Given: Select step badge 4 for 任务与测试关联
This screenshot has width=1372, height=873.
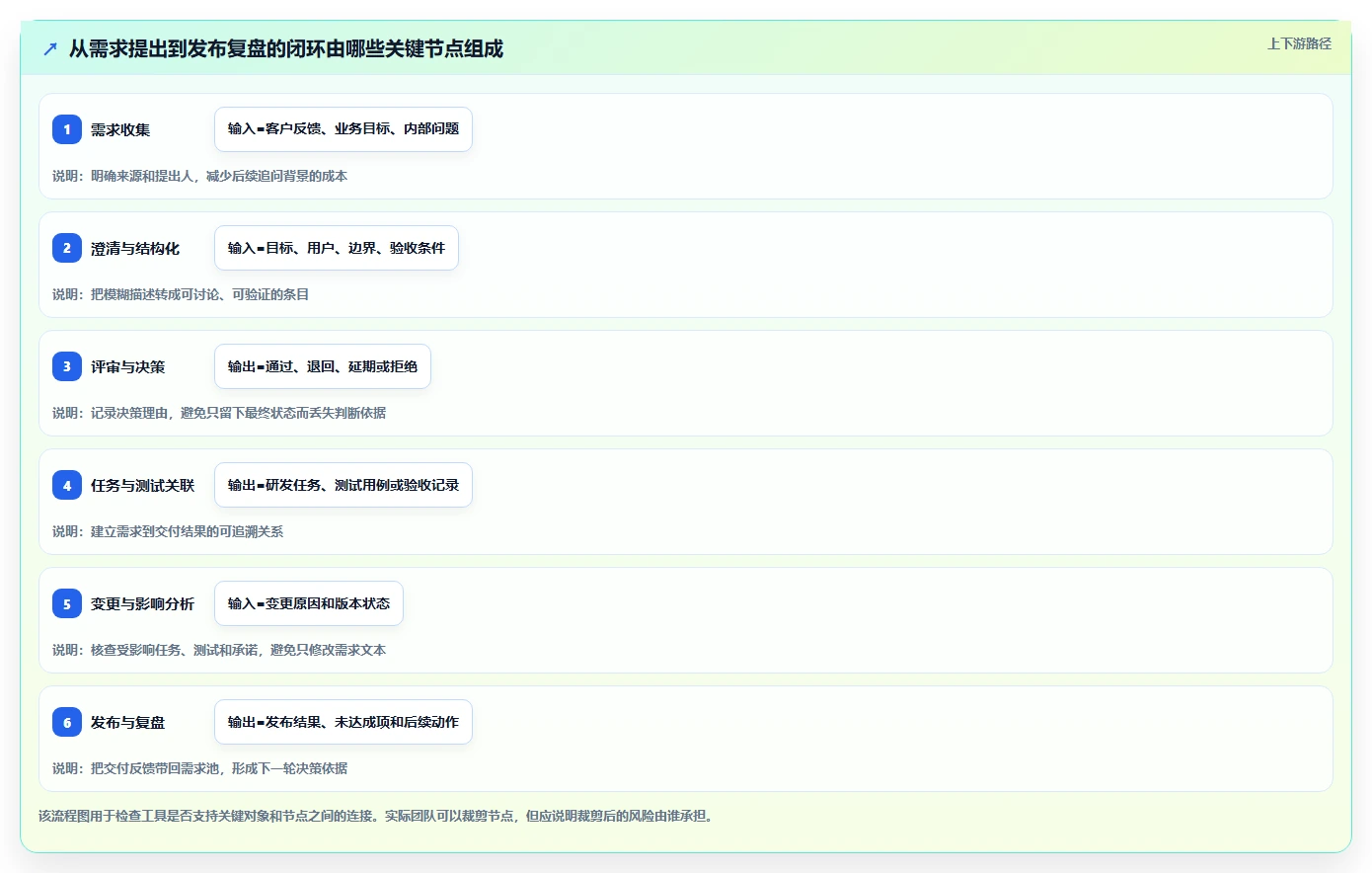Looking at the screenshot, I should click(67, 485).
